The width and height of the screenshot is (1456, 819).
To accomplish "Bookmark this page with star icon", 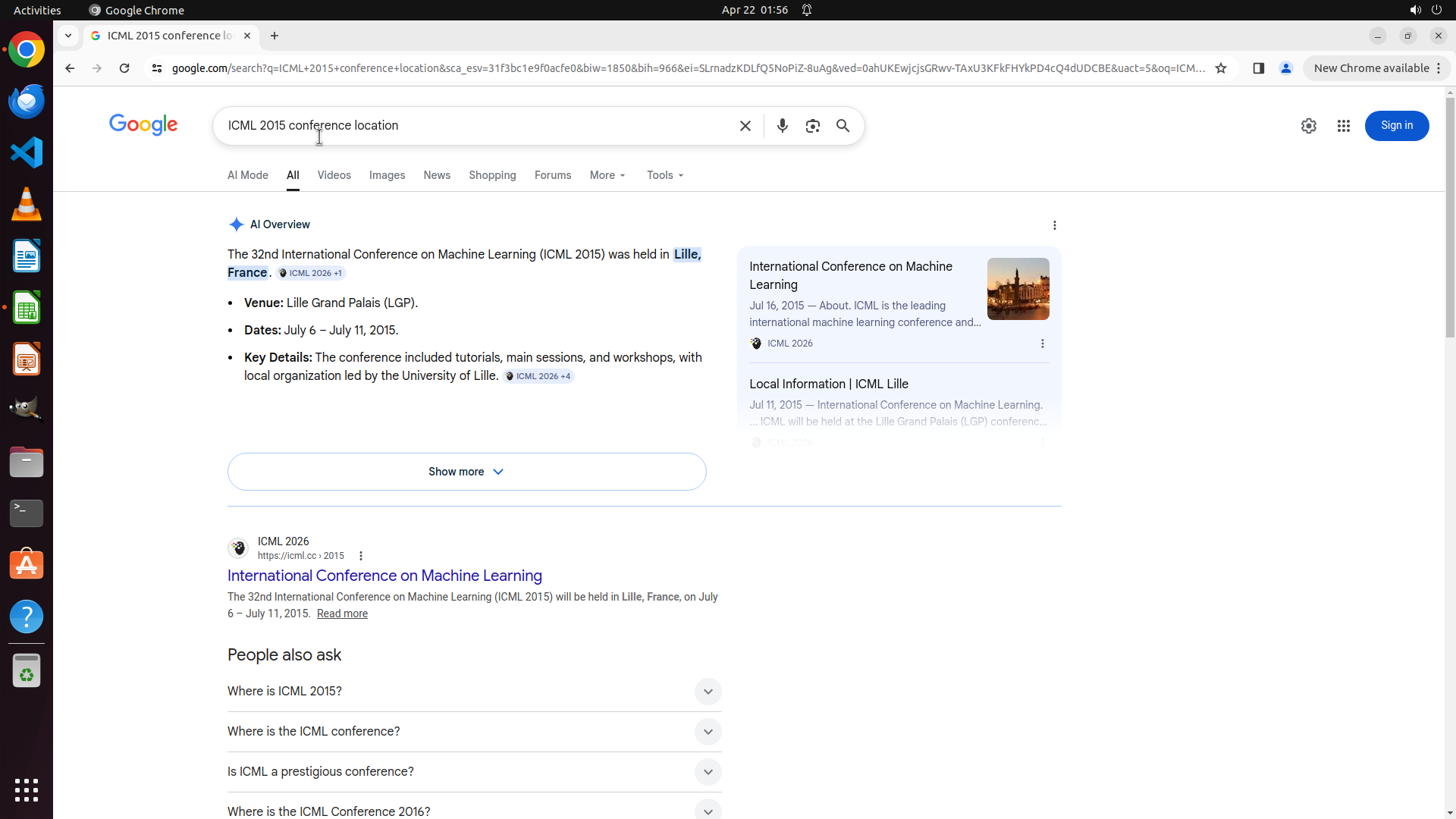I will [1221, 68].
